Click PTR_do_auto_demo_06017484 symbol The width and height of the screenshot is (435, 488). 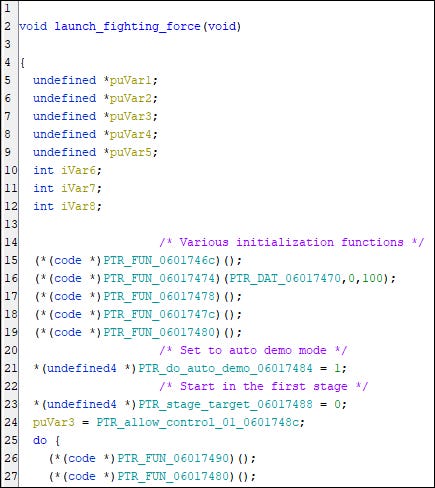click(225, 368)
